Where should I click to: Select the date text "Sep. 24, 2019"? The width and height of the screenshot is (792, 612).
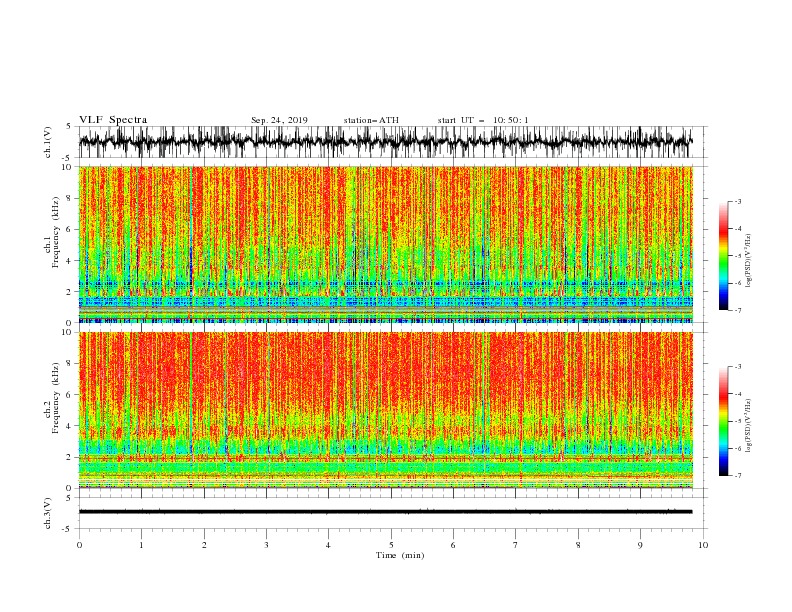tap(279, 120)
